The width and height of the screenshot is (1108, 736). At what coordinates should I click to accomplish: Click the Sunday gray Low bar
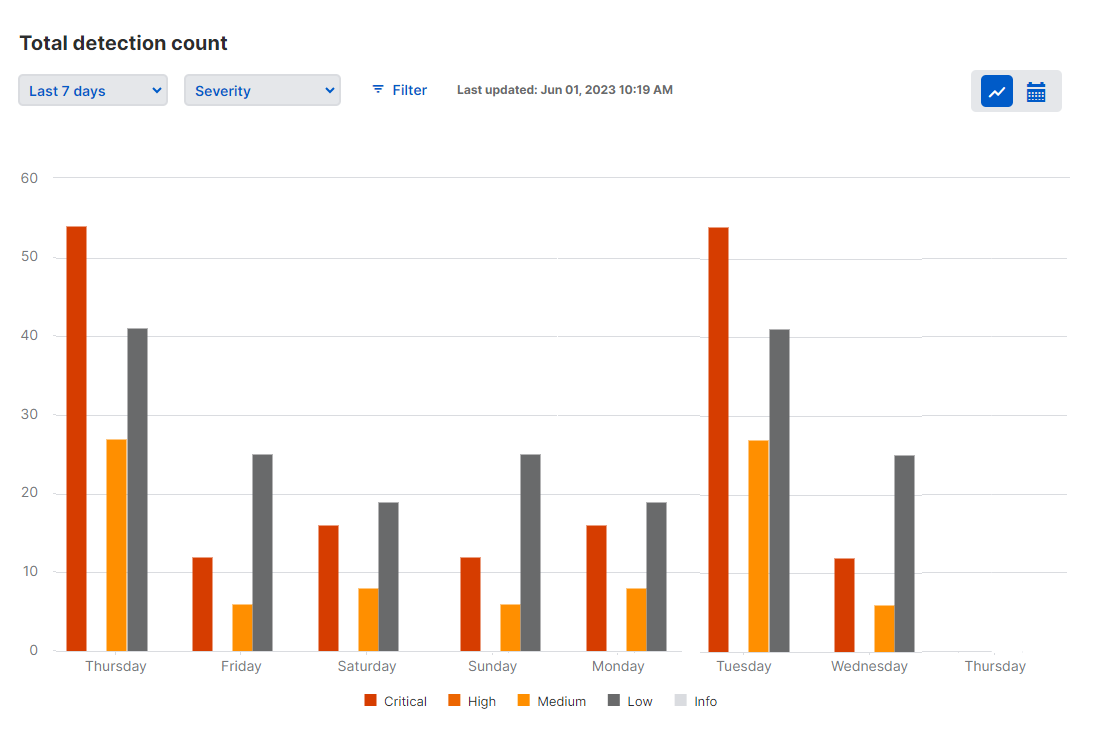point(530,552)
